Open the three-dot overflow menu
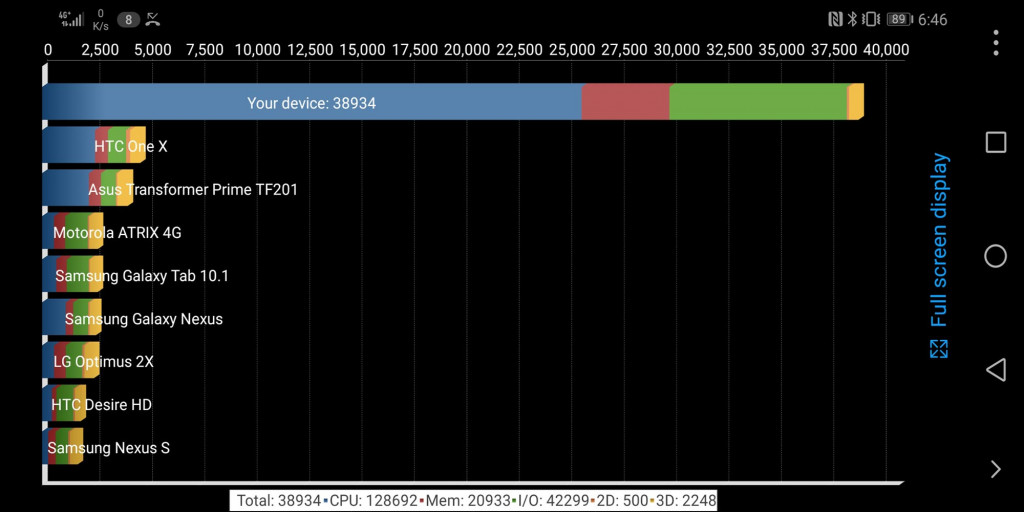 pos(995,42)
